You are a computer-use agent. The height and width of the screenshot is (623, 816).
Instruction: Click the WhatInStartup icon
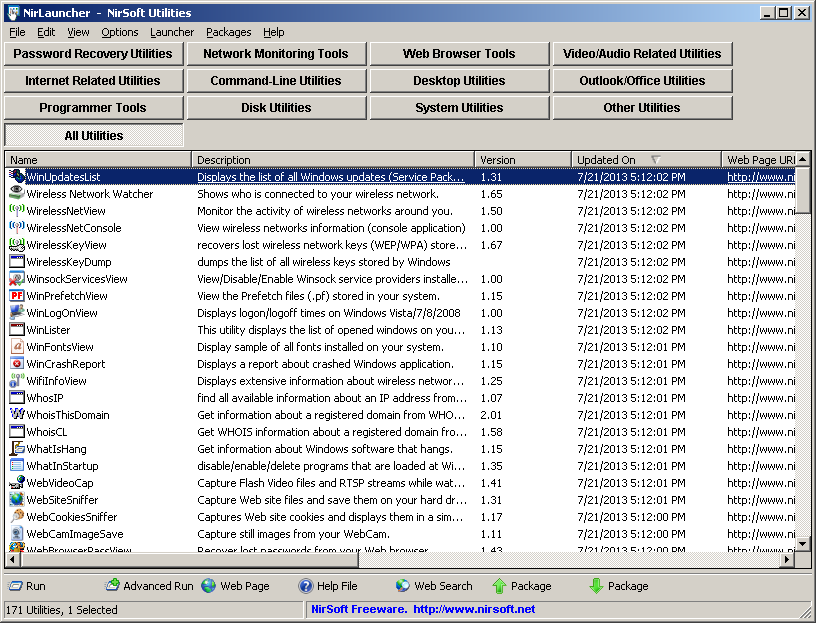pyautogui.click(x=17, y=466)
